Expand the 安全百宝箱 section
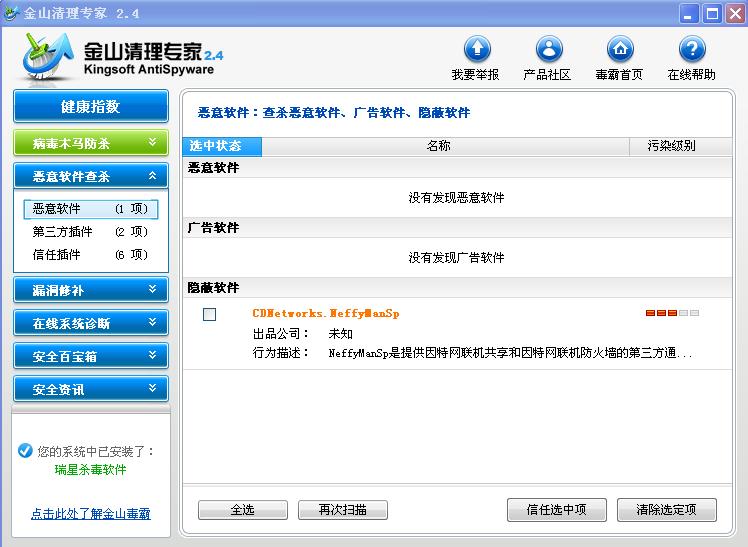748x547 pixels. pyautogui.click(x=91, y=356)
